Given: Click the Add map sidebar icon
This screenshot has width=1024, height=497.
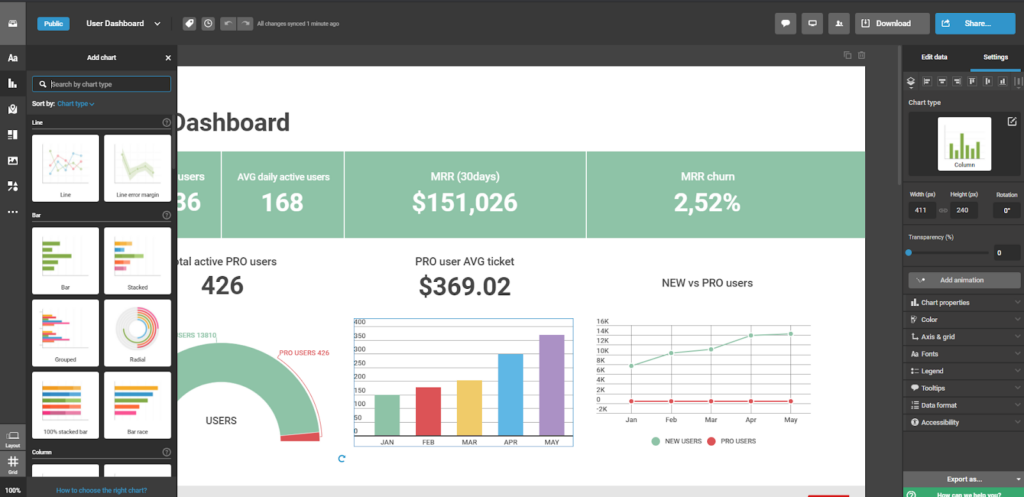Looking at the screenshot, I should [x=13, y=109].
